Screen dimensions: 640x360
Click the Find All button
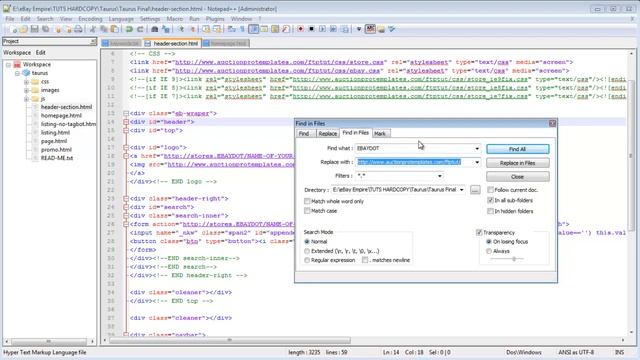point(518,149)
